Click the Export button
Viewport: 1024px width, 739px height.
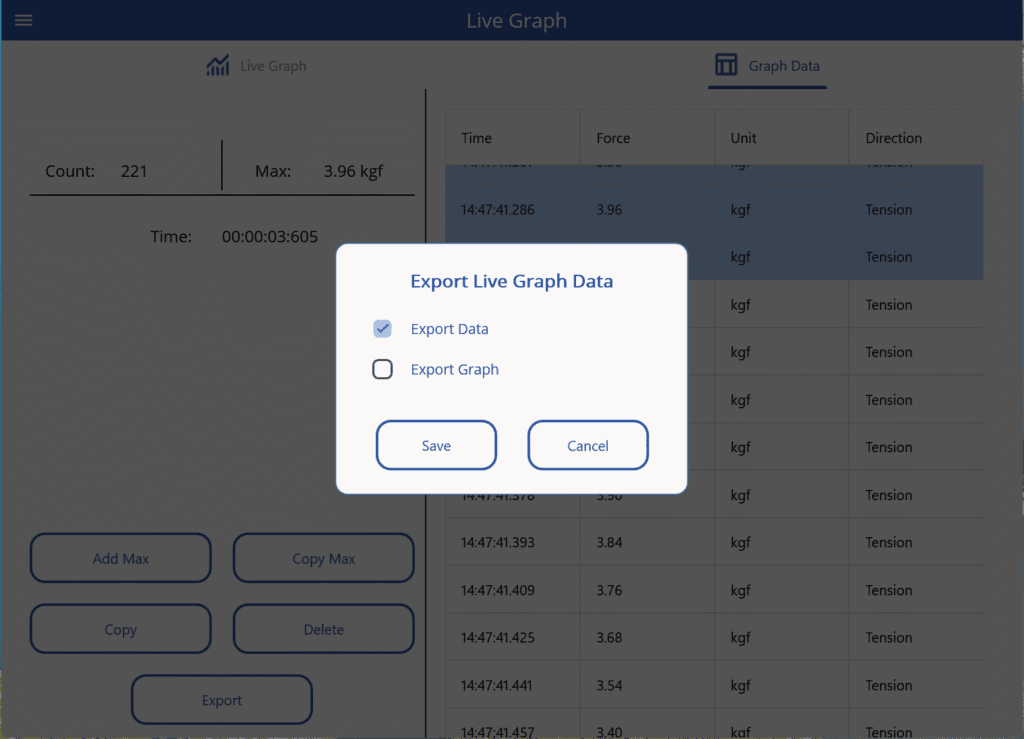(222, 700)
